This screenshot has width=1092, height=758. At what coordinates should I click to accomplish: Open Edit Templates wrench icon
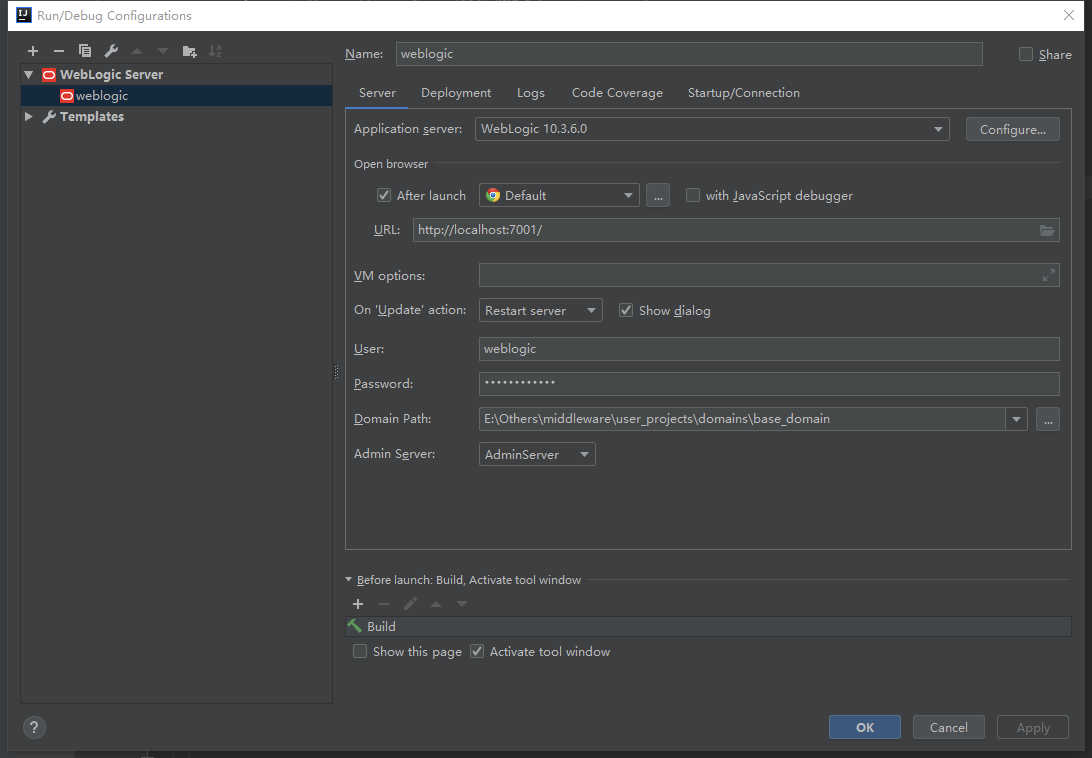[111, 51]
